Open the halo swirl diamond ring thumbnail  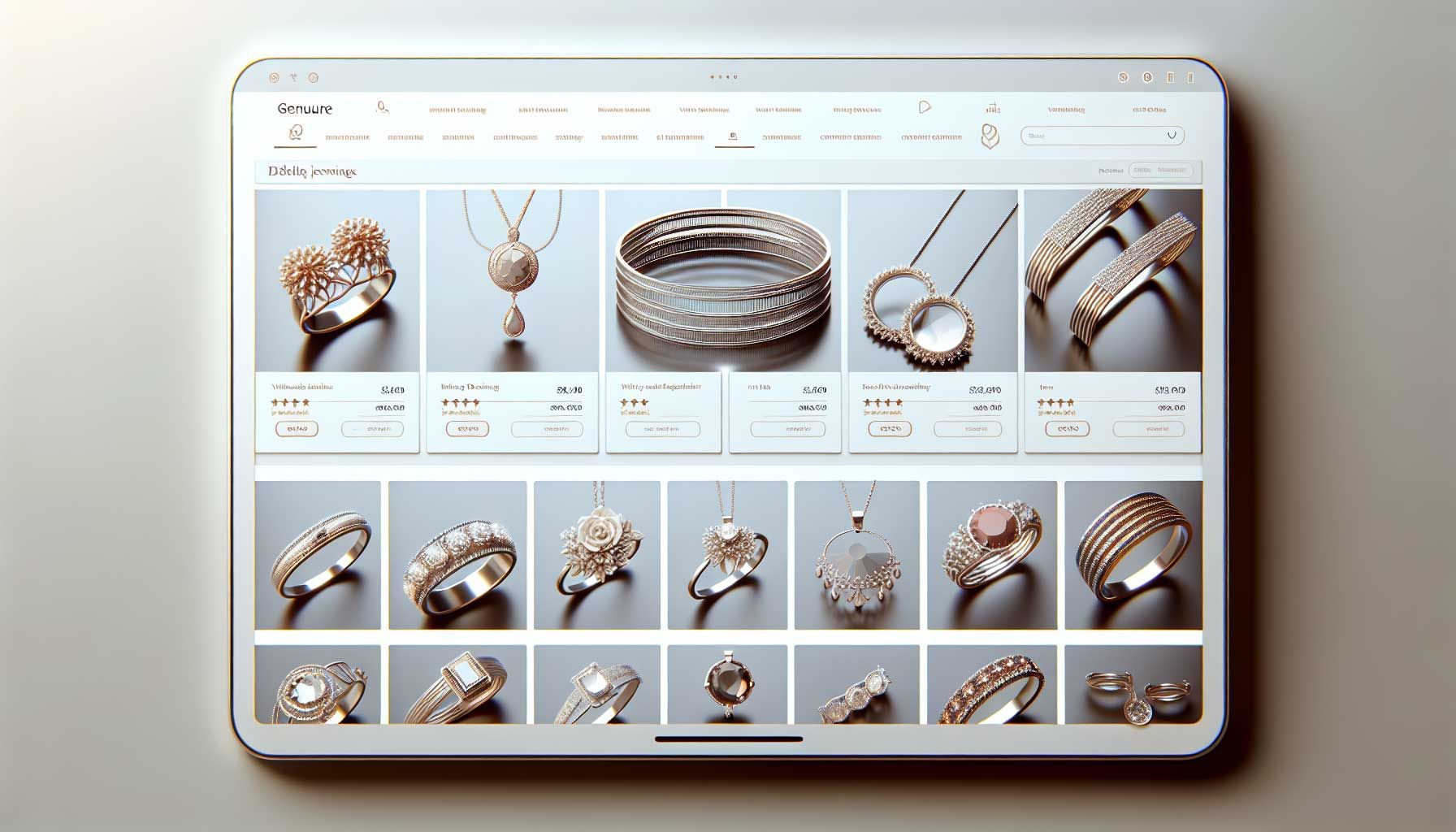click(318, 684)
